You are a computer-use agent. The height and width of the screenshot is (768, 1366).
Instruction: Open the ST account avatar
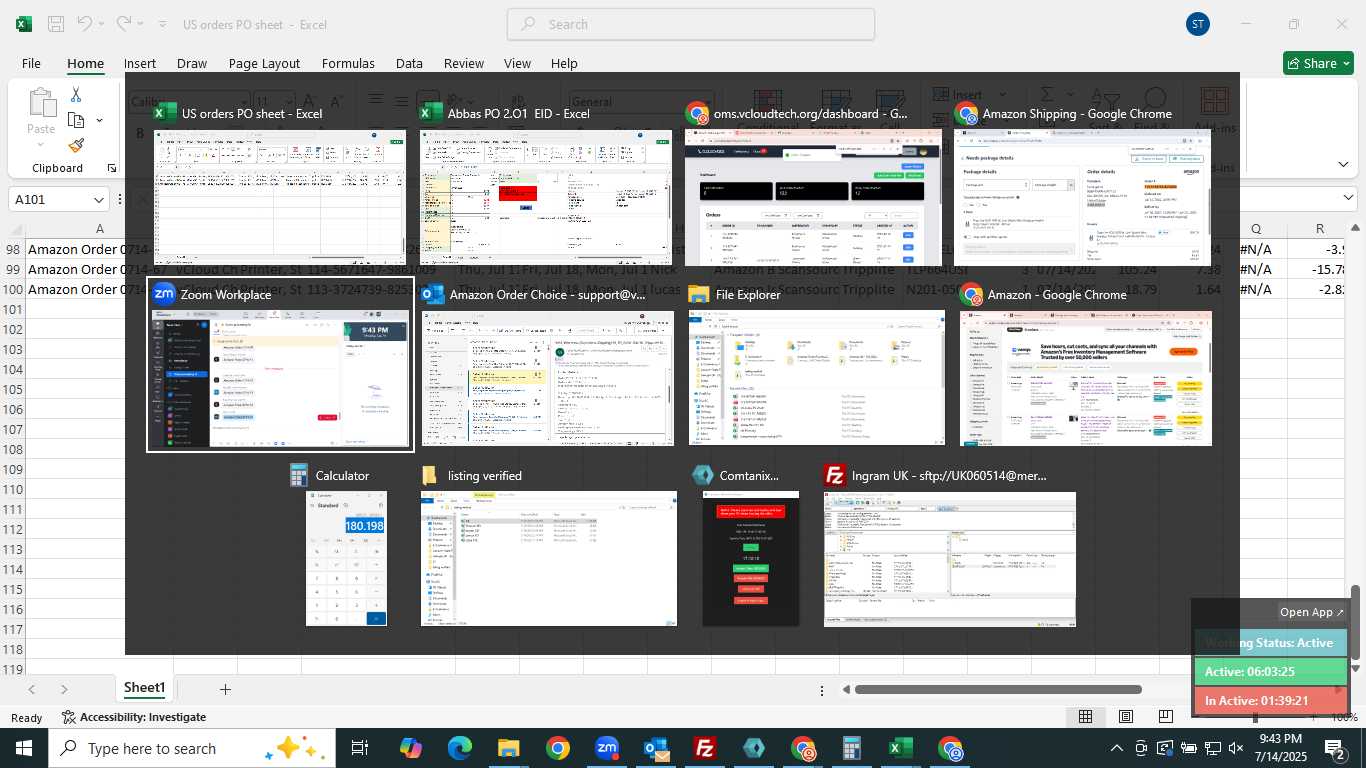tap(1197, 24)
